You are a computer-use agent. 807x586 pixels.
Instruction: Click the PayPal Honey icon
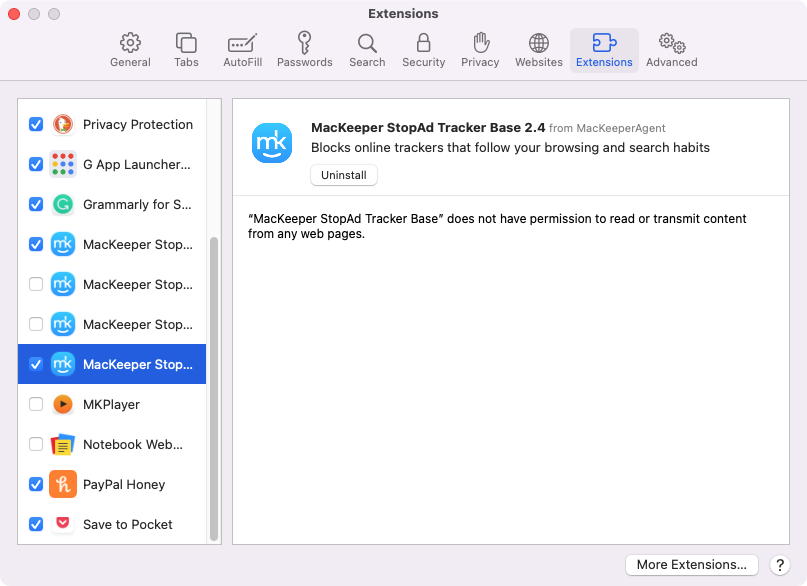coord(63,484)
